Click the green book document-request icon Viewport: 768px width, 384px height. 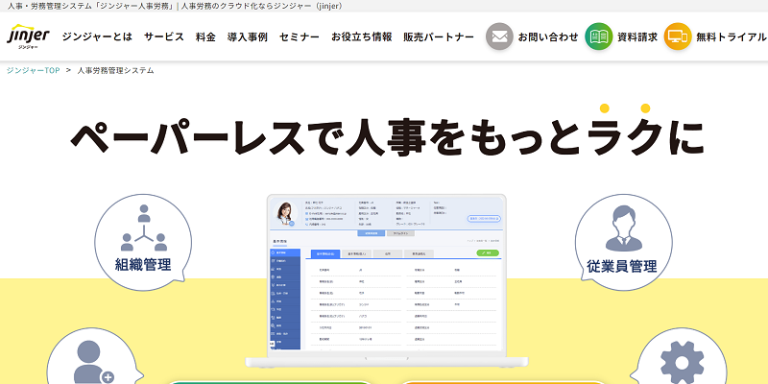pyautogui.click(x=599, y=37)
